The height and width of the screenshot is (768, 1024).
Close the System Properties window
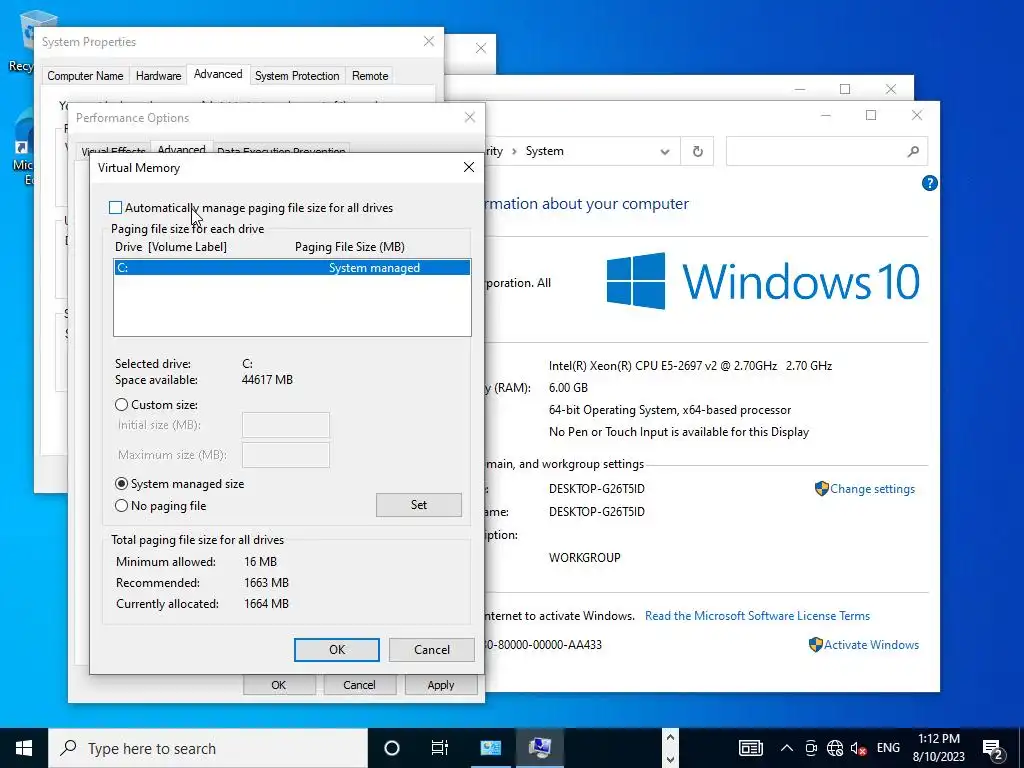[x=428, y=42]
